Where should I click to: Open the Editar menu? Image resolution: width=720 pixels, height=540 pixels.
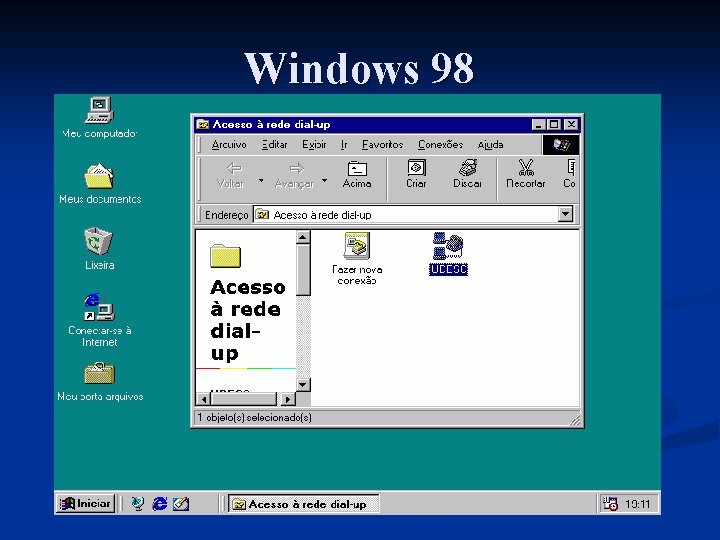(275, 145)
